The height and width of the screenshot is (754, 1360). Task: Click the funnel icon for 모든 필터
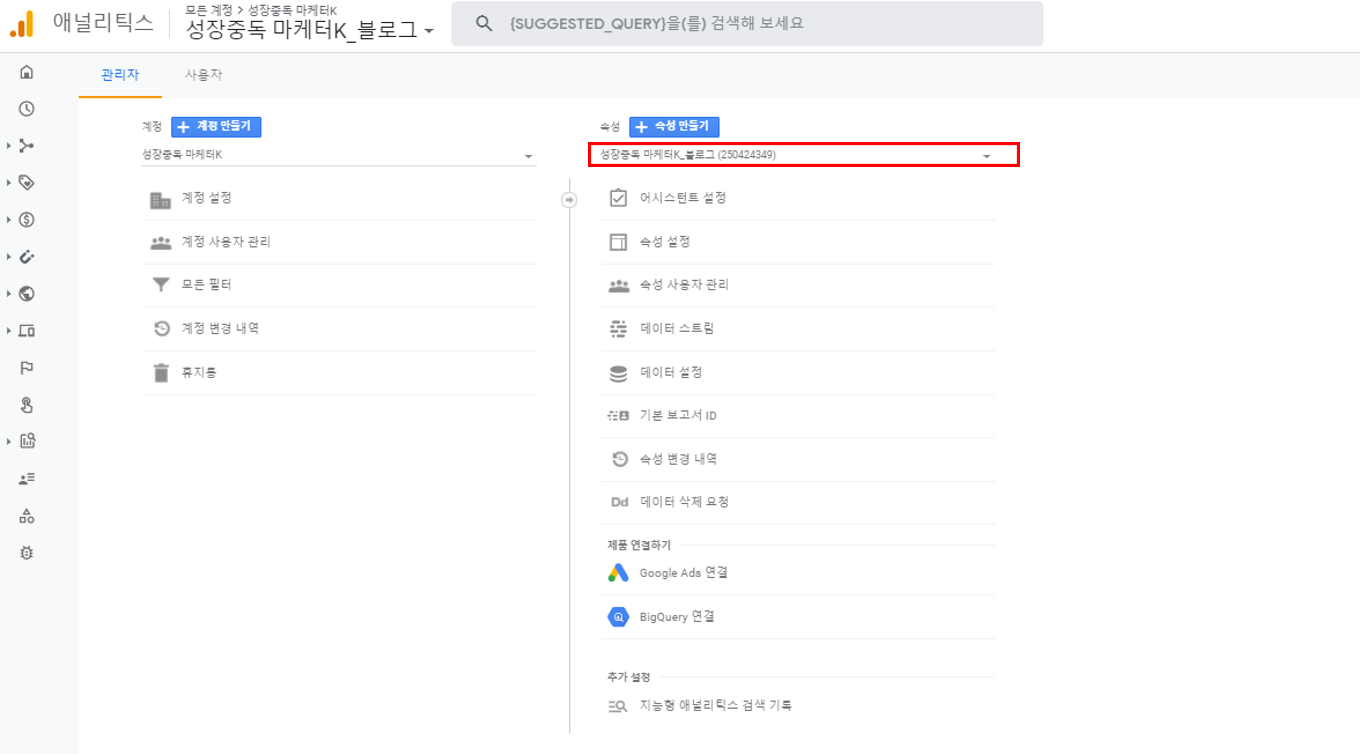160,286
